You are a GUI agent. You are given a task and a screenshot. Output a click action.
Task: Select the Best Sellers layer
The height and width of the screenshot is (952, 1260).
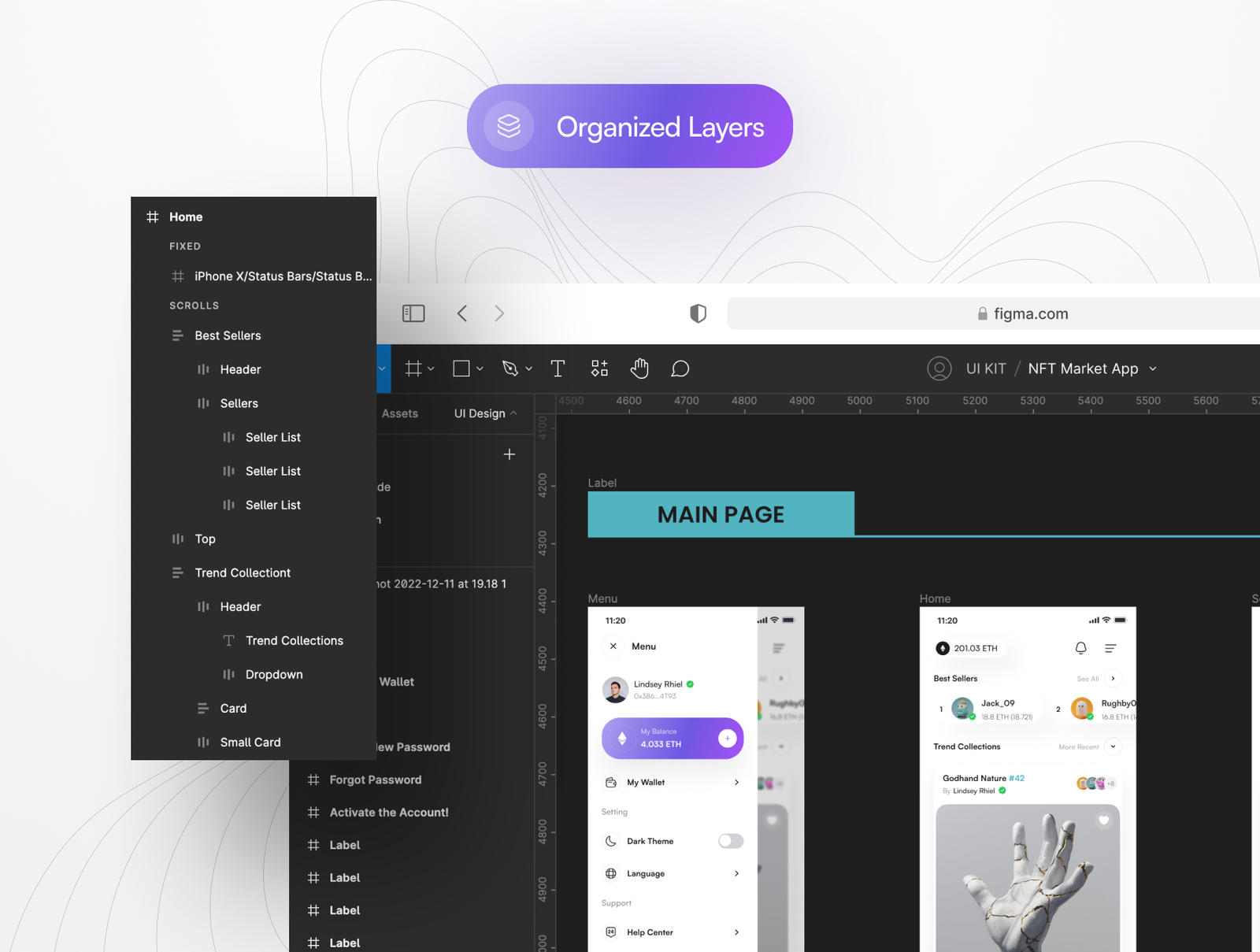(x=228, y=335)
